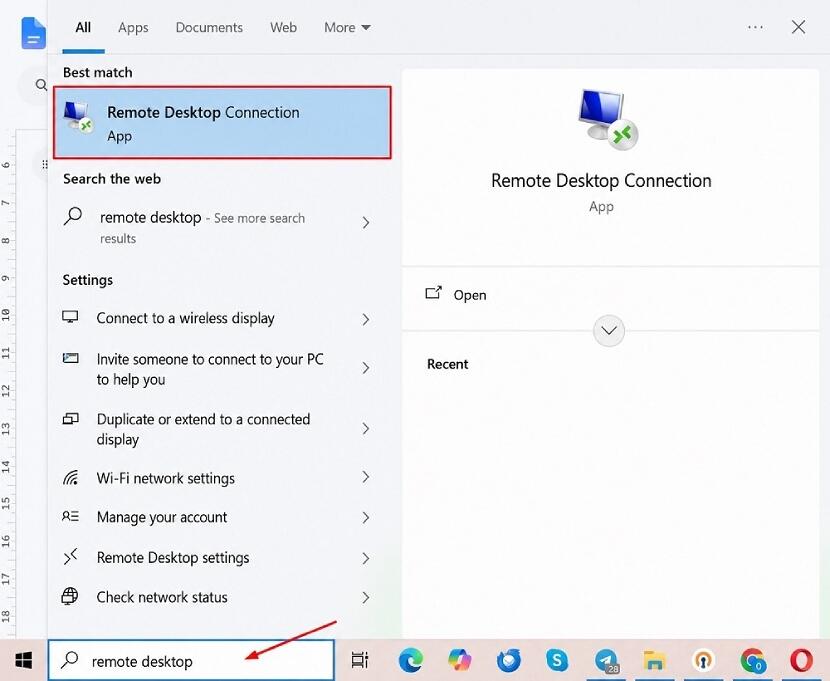Screen dimensions: 830x681
Task: Switch to the All tab
Action: pyautogui.click(x=83, y=28)
